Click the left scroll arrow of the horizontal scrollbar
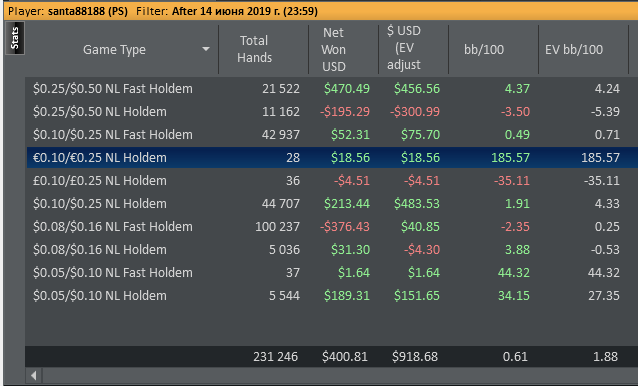The width and height of the screenshot is (638, 386). point(34,375)
